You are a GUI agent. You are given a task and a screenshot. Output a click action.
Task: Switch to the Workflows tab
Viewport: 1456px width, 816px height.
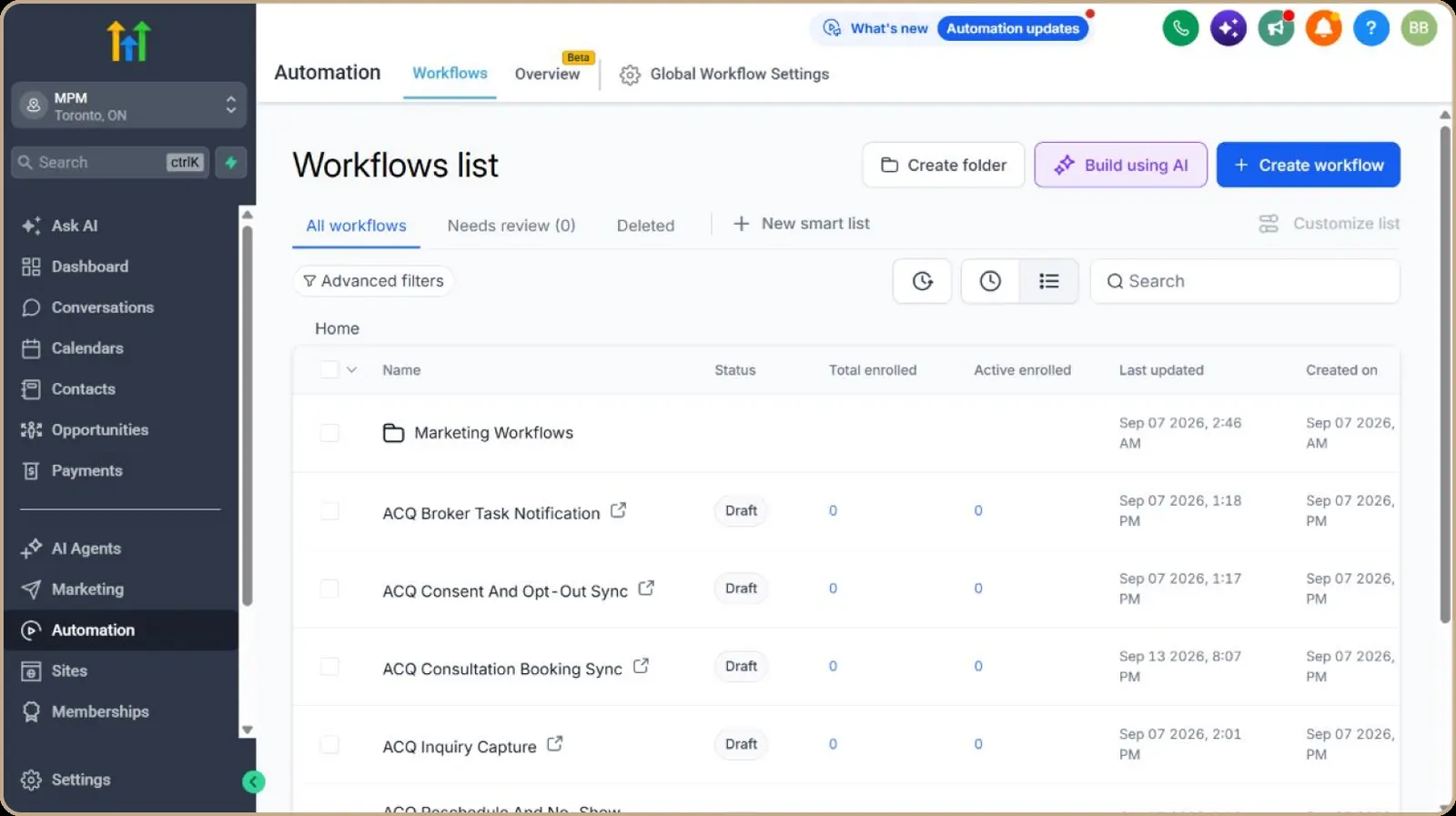click(450, 74)
